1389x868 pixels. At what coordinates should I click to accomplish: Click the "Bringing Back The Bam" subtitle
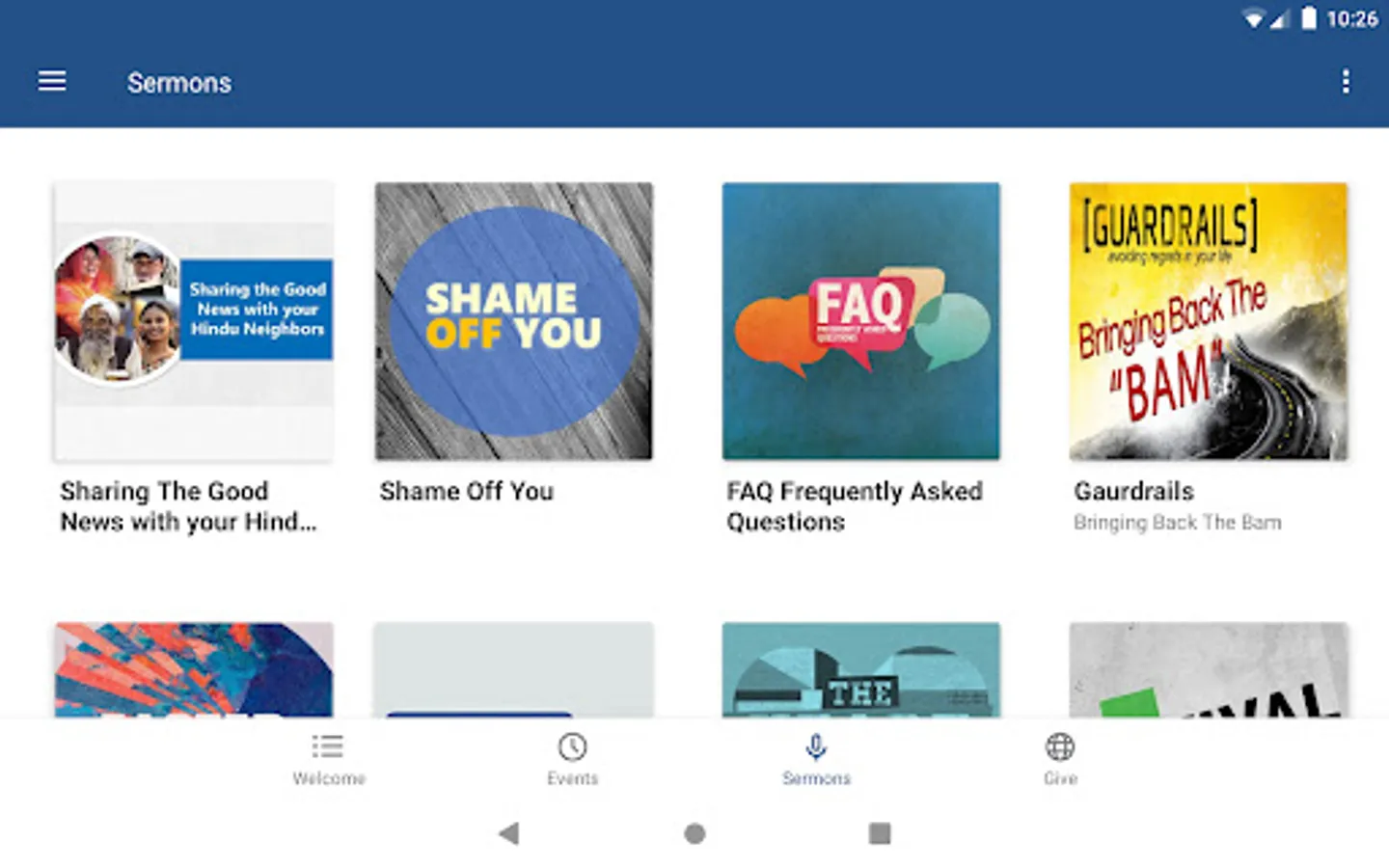(x=1177, y=523)
